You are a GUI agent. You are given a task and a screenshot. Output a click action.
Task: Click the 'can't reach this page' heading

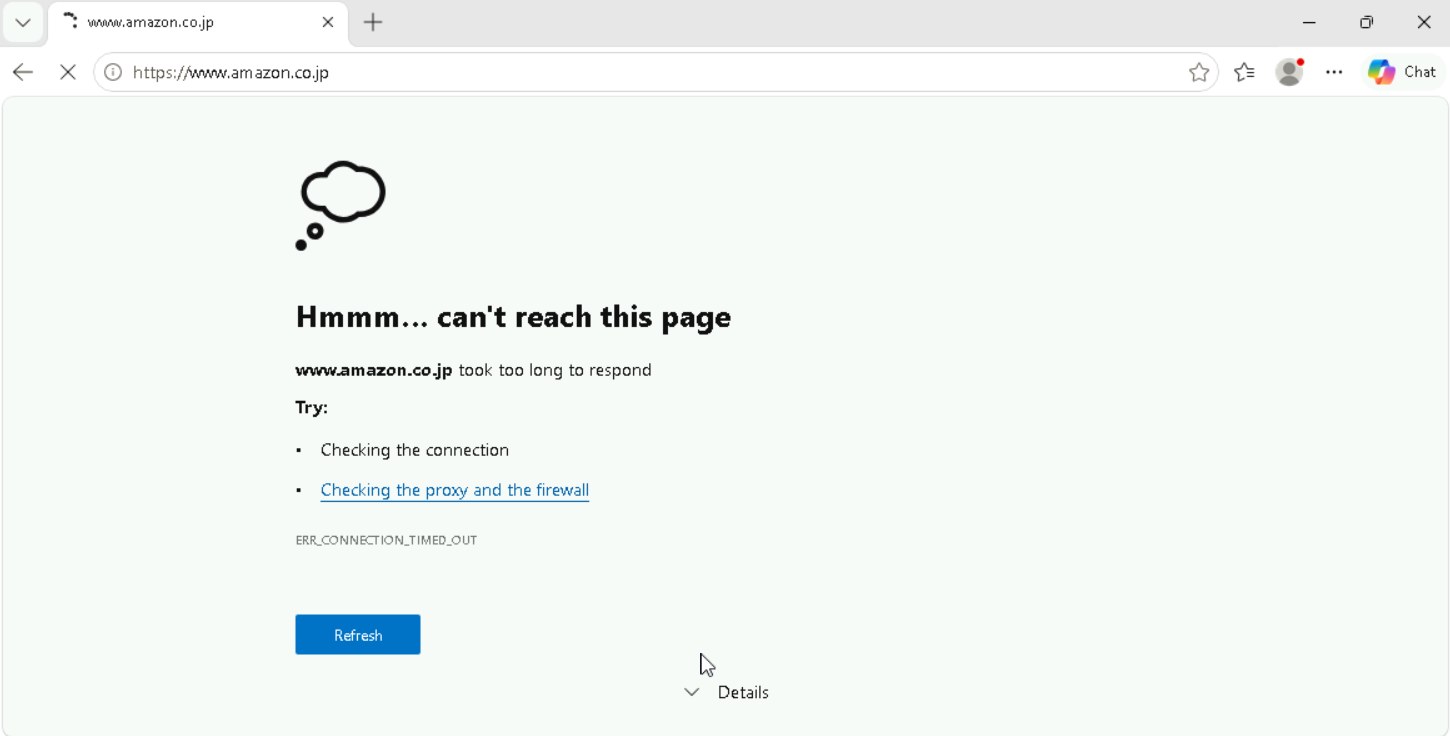point(513,317)
